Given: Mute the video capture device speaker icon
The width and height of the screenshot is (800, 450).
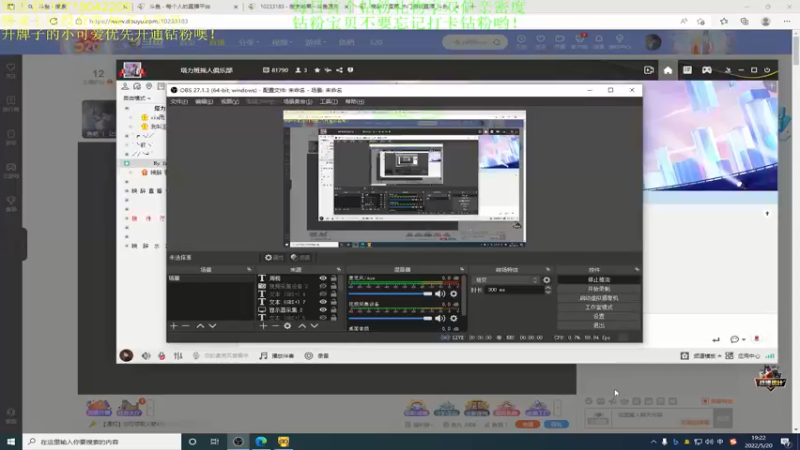Looking at the screenshot, I should (x=440, y=318).
